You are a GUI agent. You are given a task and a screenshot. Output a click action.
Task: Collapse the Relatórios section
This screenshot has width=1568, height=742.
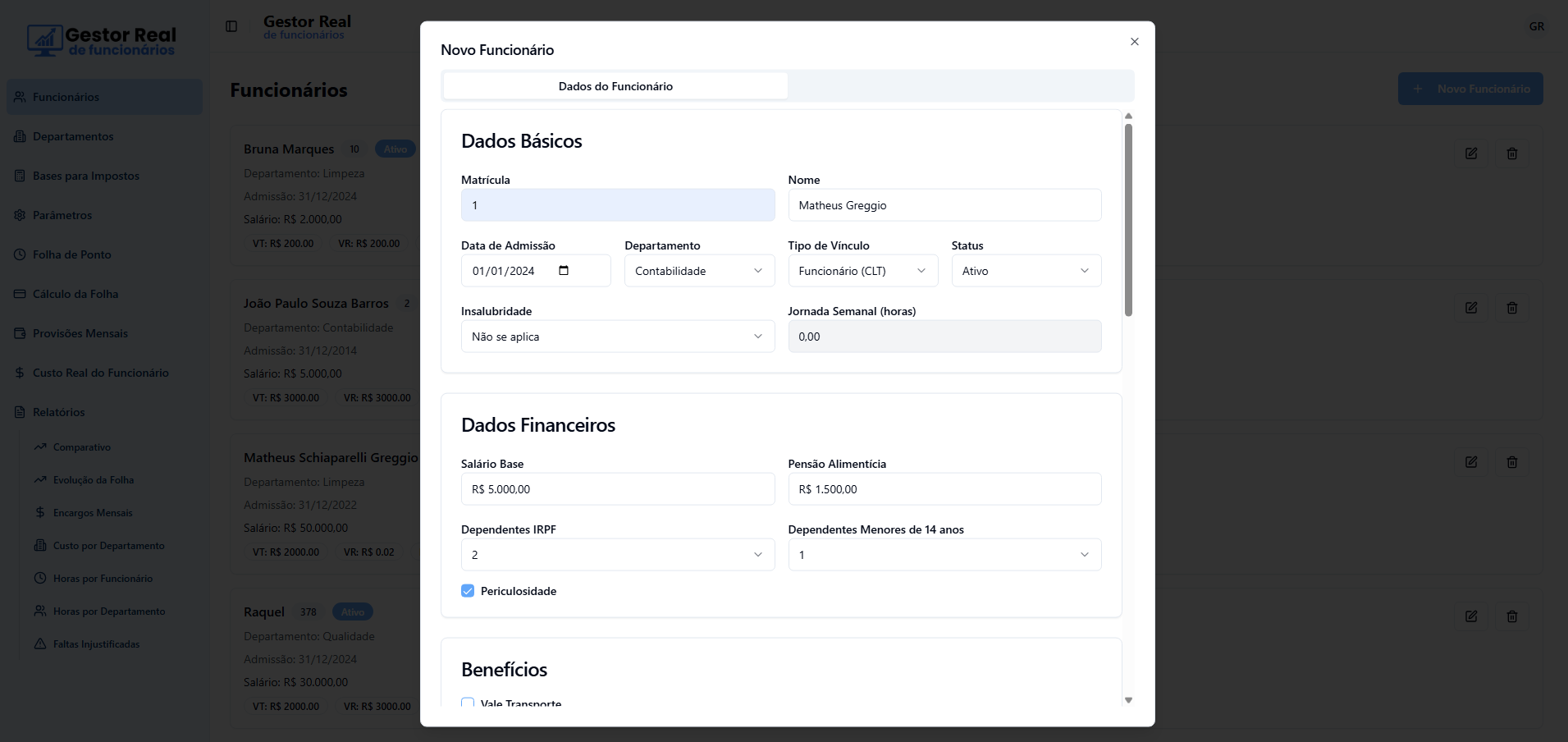[x=104, y=412]
